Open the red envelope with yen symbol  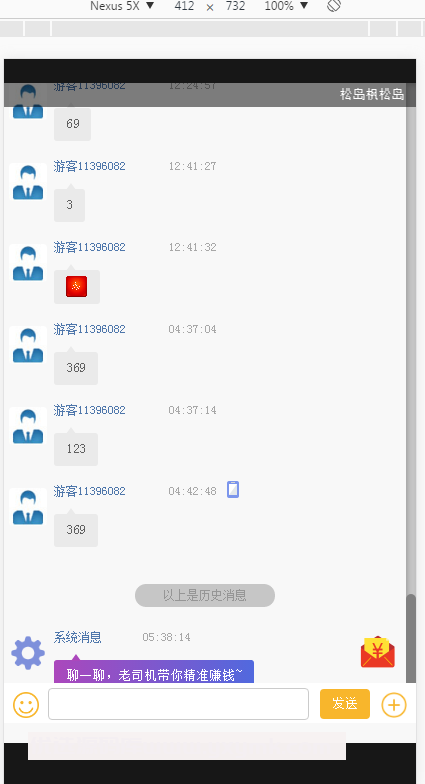point(378,652)
